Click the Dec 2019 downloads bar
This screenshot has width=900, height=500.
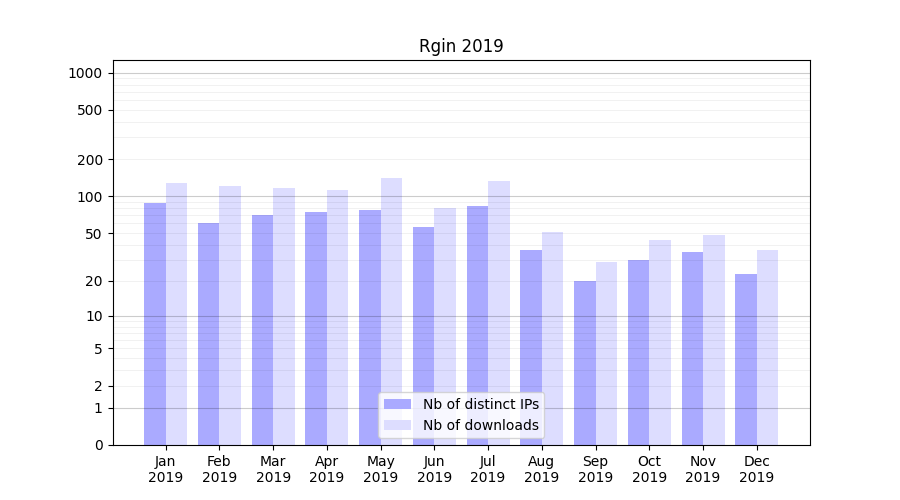(767, 347)
